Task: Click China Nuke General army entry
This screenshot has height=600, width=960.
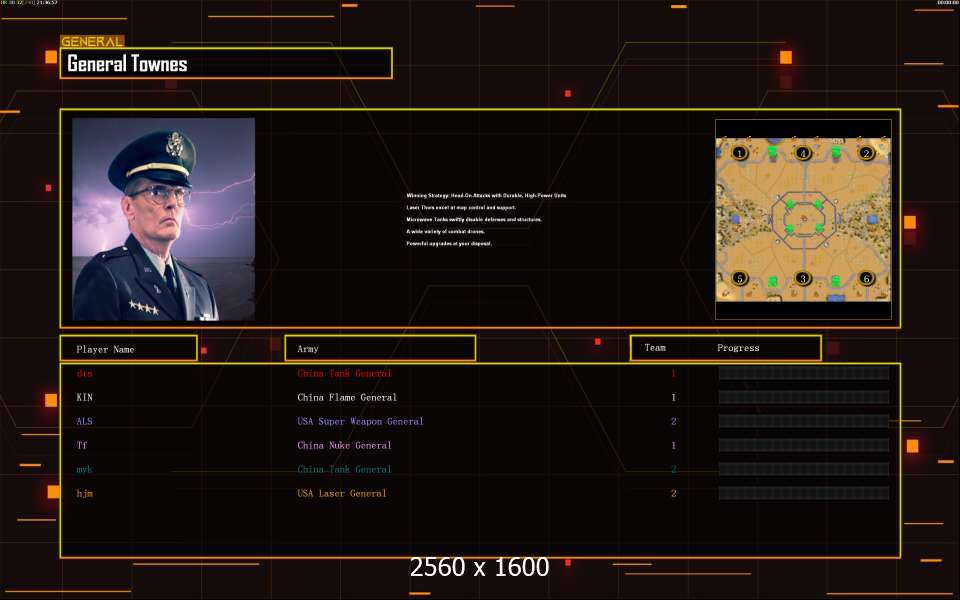Action: tap(344, 445)
